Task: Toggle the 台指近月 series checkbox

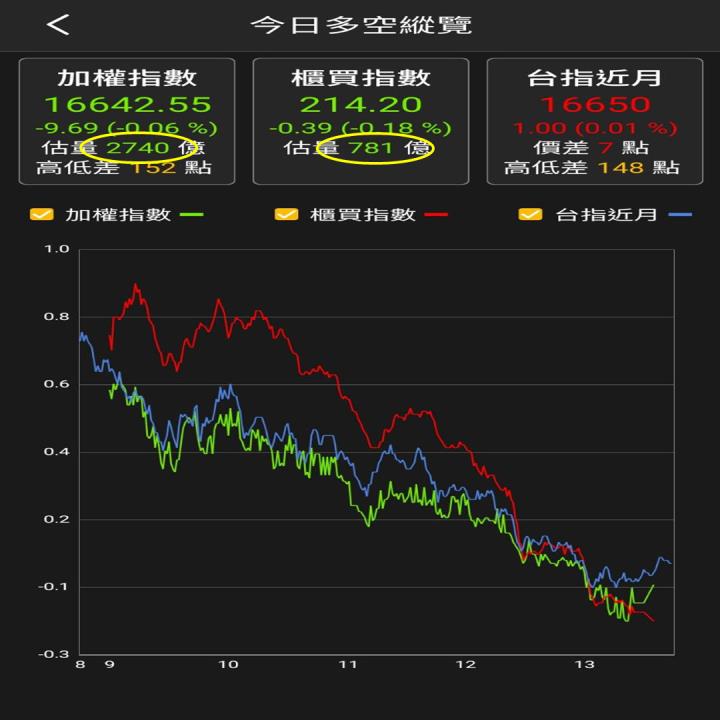Action: (x=530, y=214)
